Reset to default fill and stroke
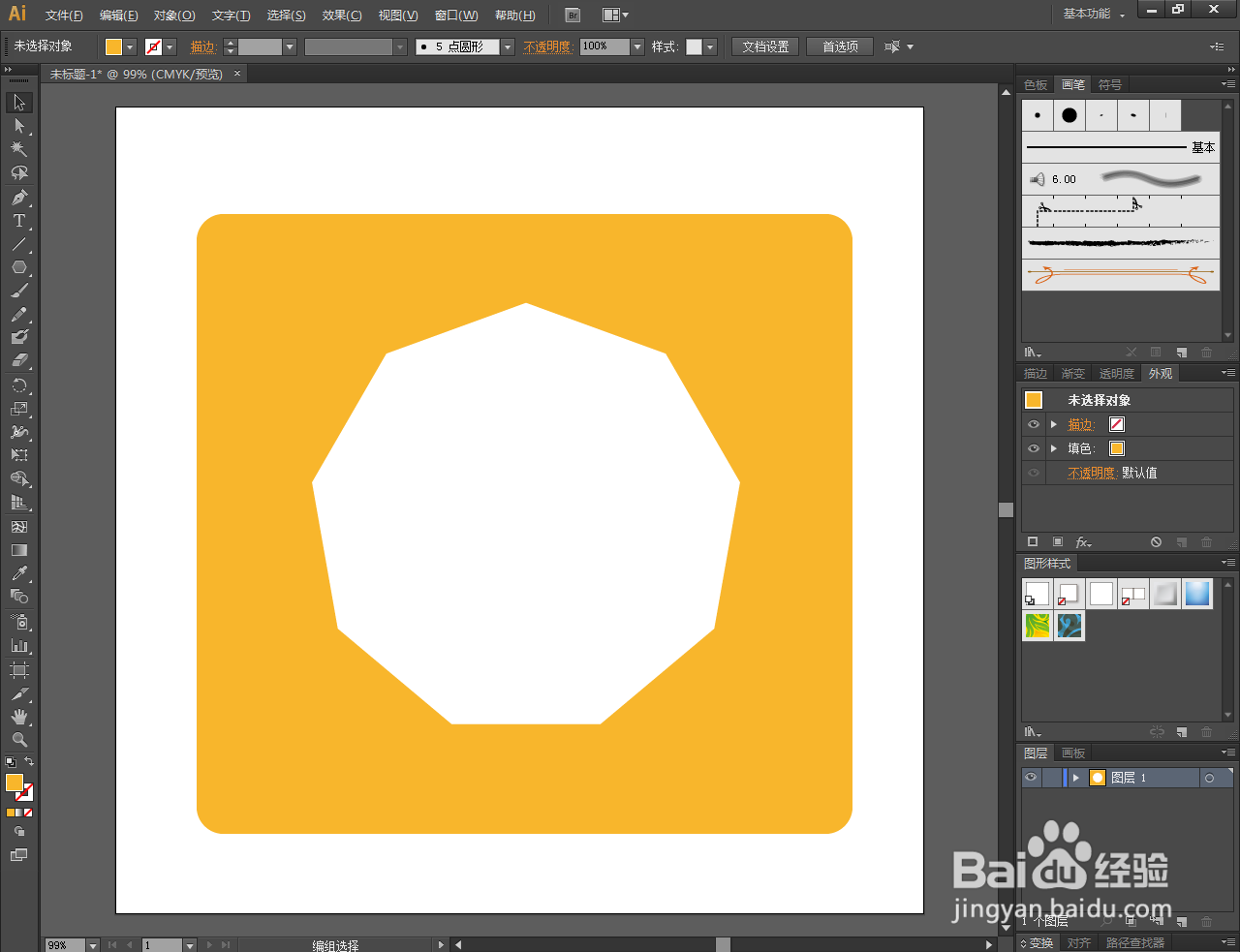Image resolution: width=1240 pixels, height=952 pixels. [11, 763]
